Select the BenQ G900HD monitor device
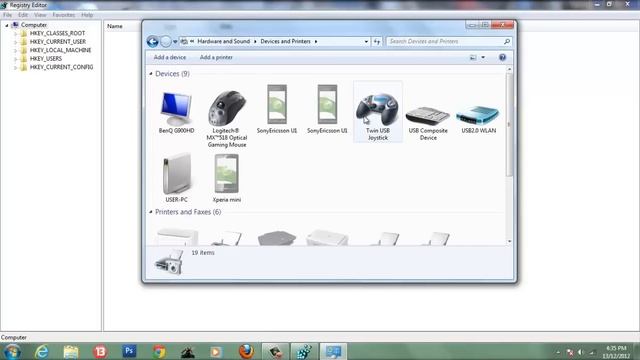640x360 pixels. tap(176, 112)
